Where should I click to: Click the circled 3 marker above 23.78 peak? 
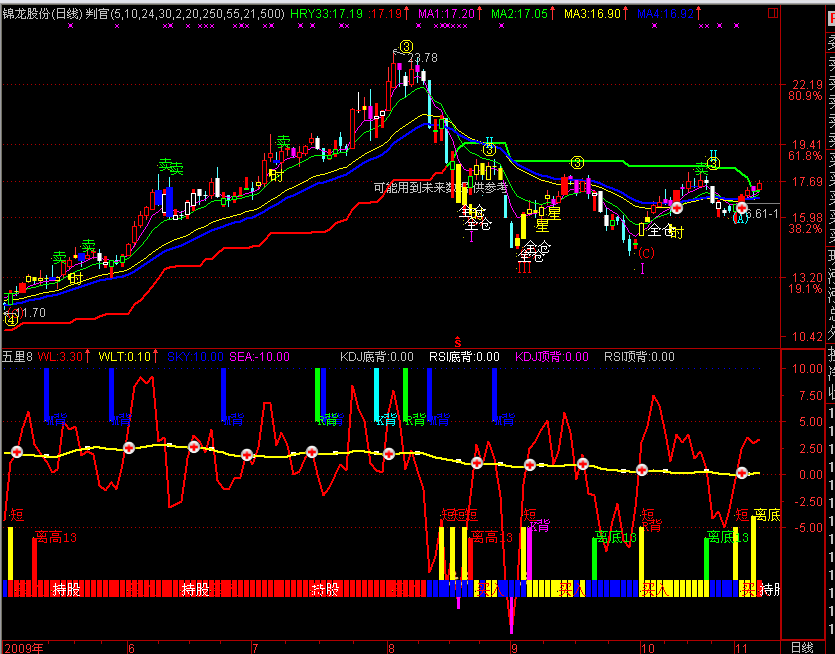[406, 46]
